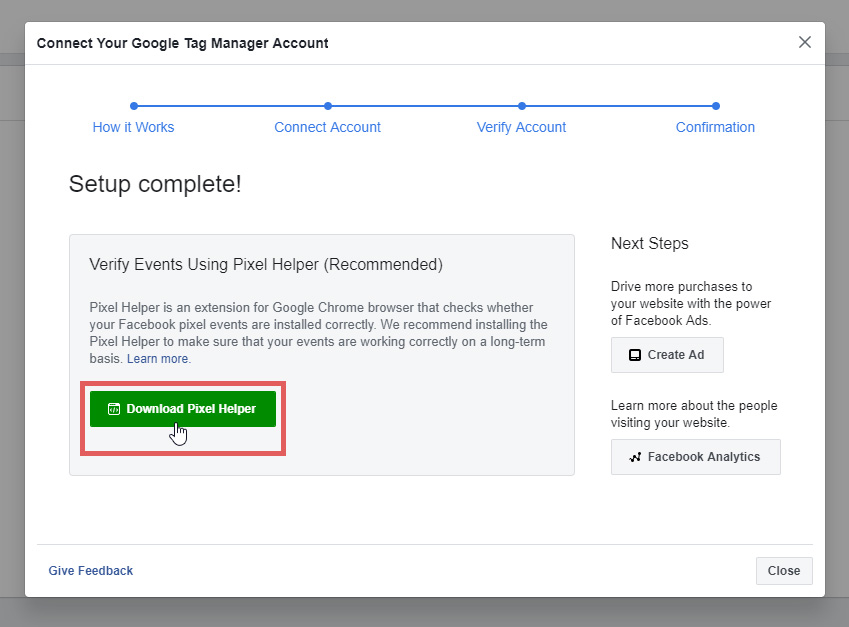849x627 pixels.
Task: Go to the Confirmation step
Action: coord(715,127)
